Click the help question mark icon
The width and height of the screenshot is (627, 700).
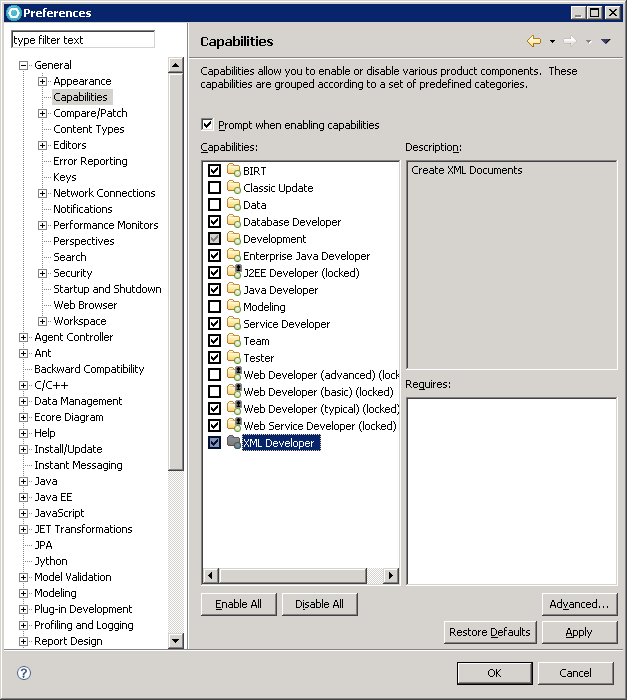[24, 673]
